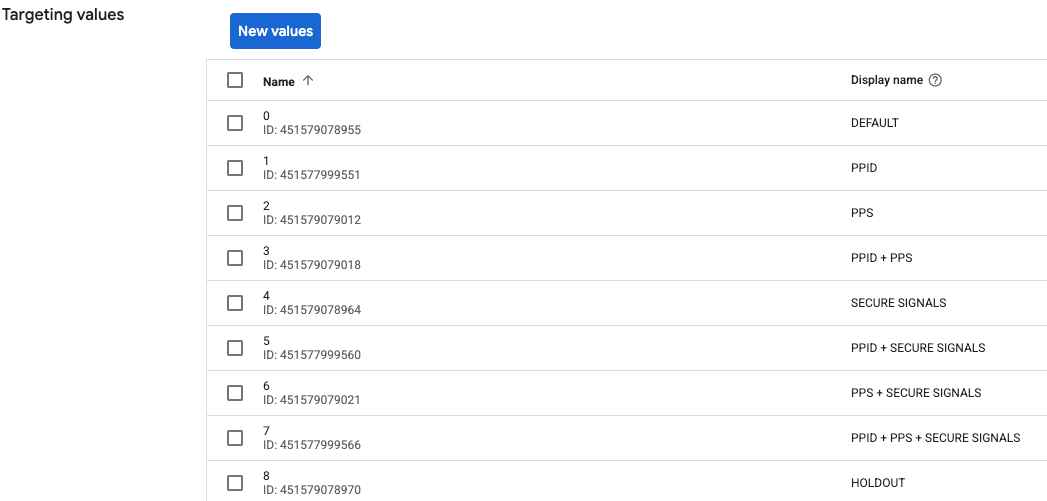Mark the checkbox for value 4
The height and width of the screenshot is (501, 1047).
pyautogui.click(x=235, y=303)
